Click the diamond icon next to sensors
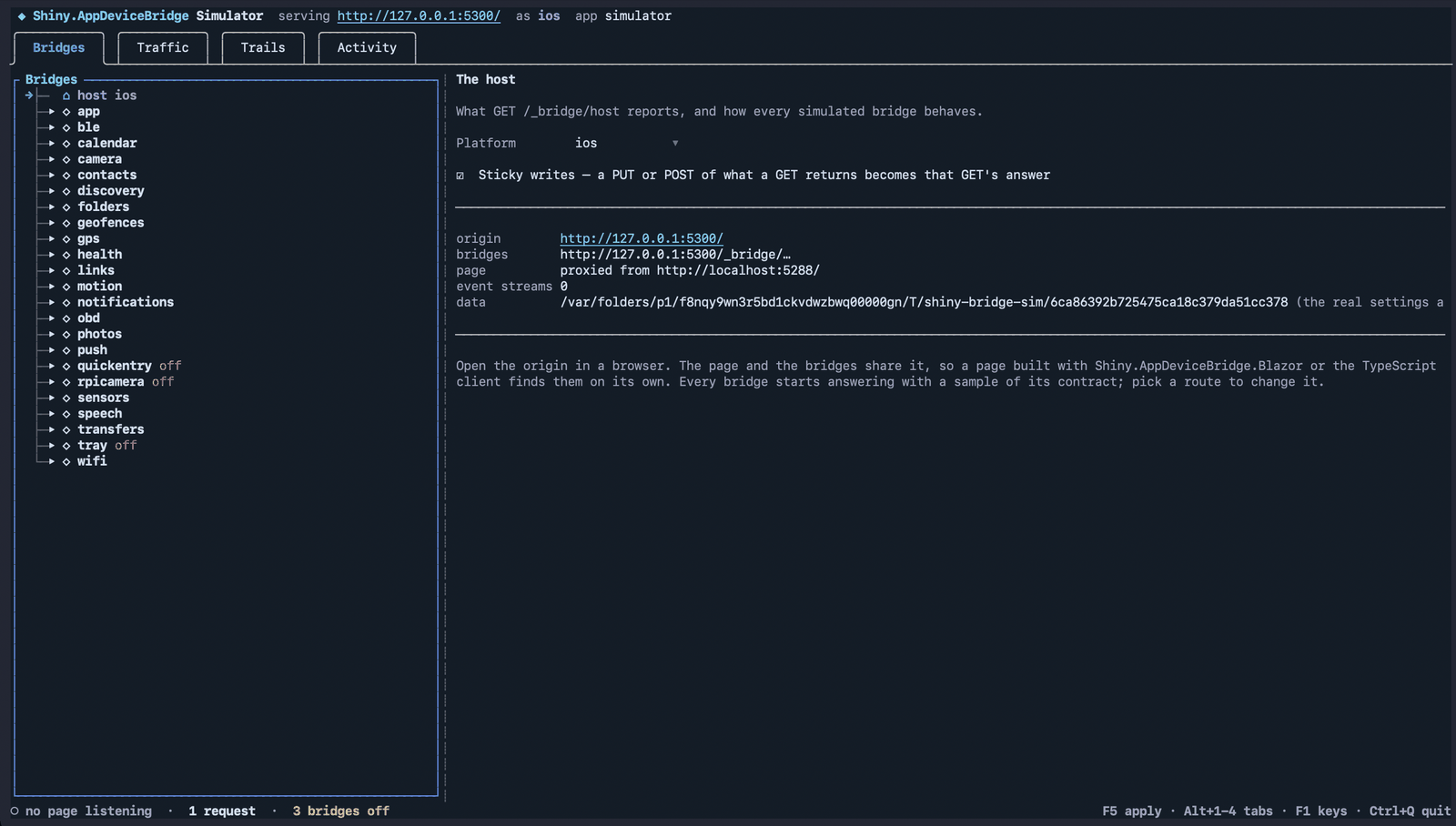Screen dimensions: 1456x826 66,398
